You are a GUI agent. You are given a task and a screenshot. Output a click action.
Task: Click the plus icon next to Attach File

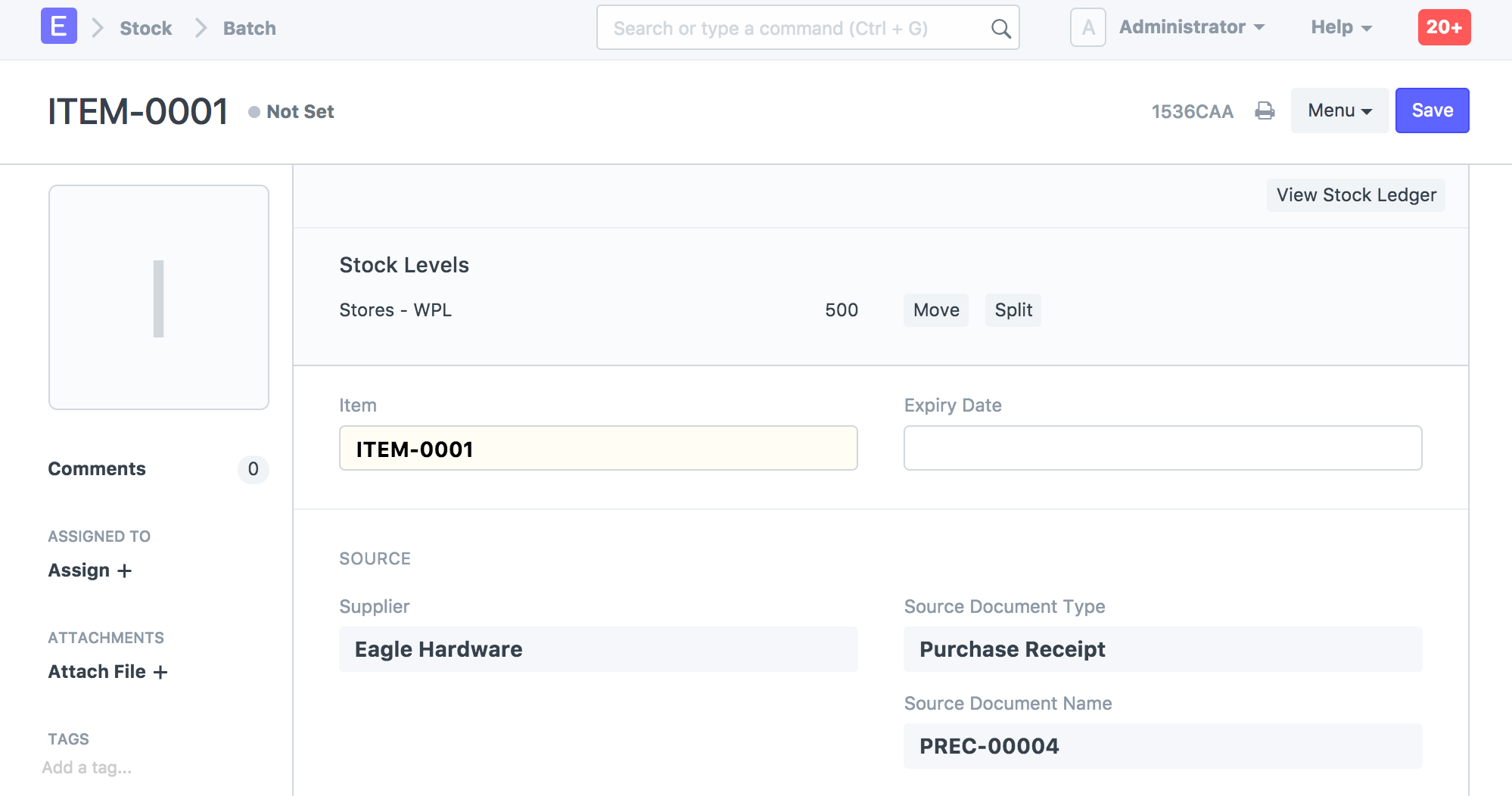click(160, 672)
